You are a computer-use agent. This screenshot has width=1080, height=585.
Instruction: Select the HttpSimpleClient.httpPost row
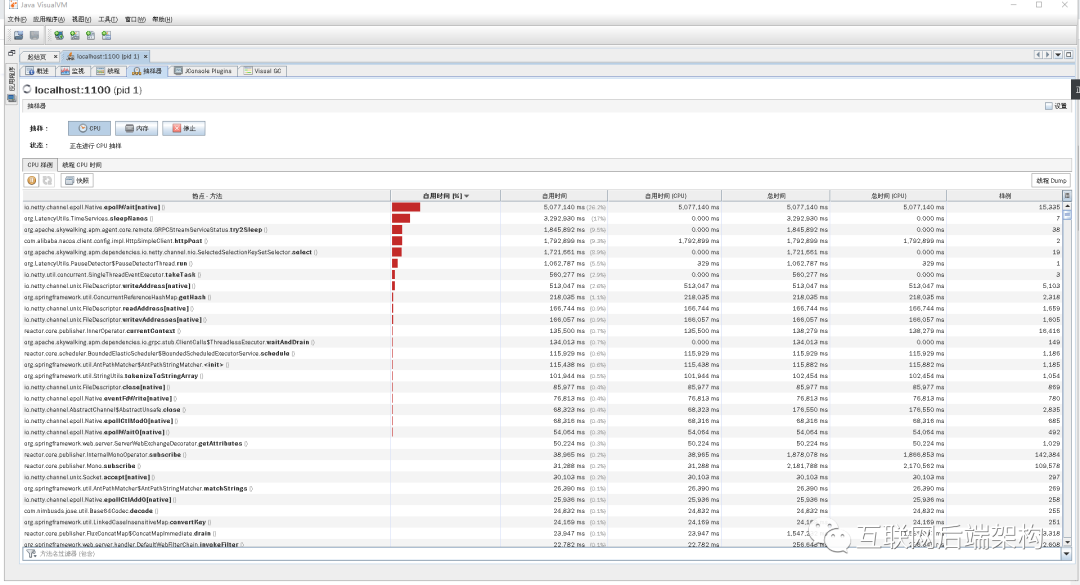[x=542, y=240]
